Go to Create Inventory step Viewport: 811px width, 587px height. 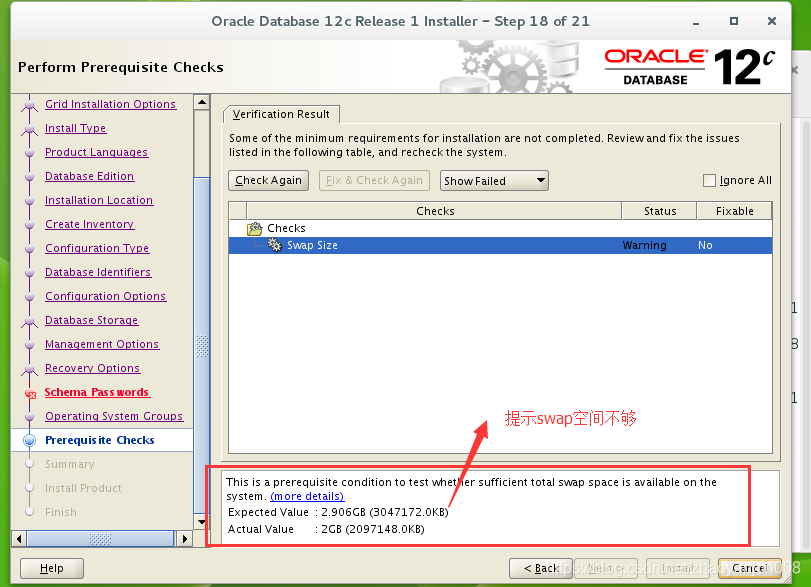point(89,224)
